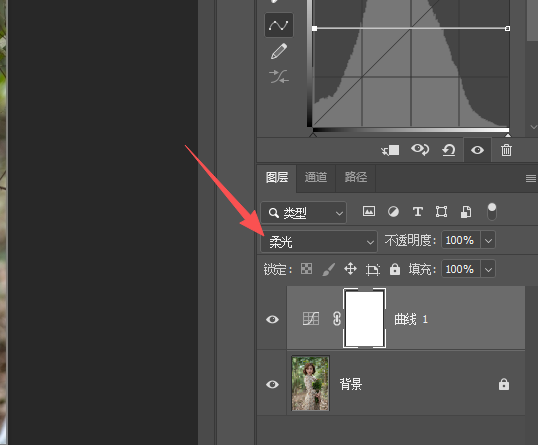538x445 pixels.
Task: Click the 背景 layer thumbnail
Action: [310, 383]
